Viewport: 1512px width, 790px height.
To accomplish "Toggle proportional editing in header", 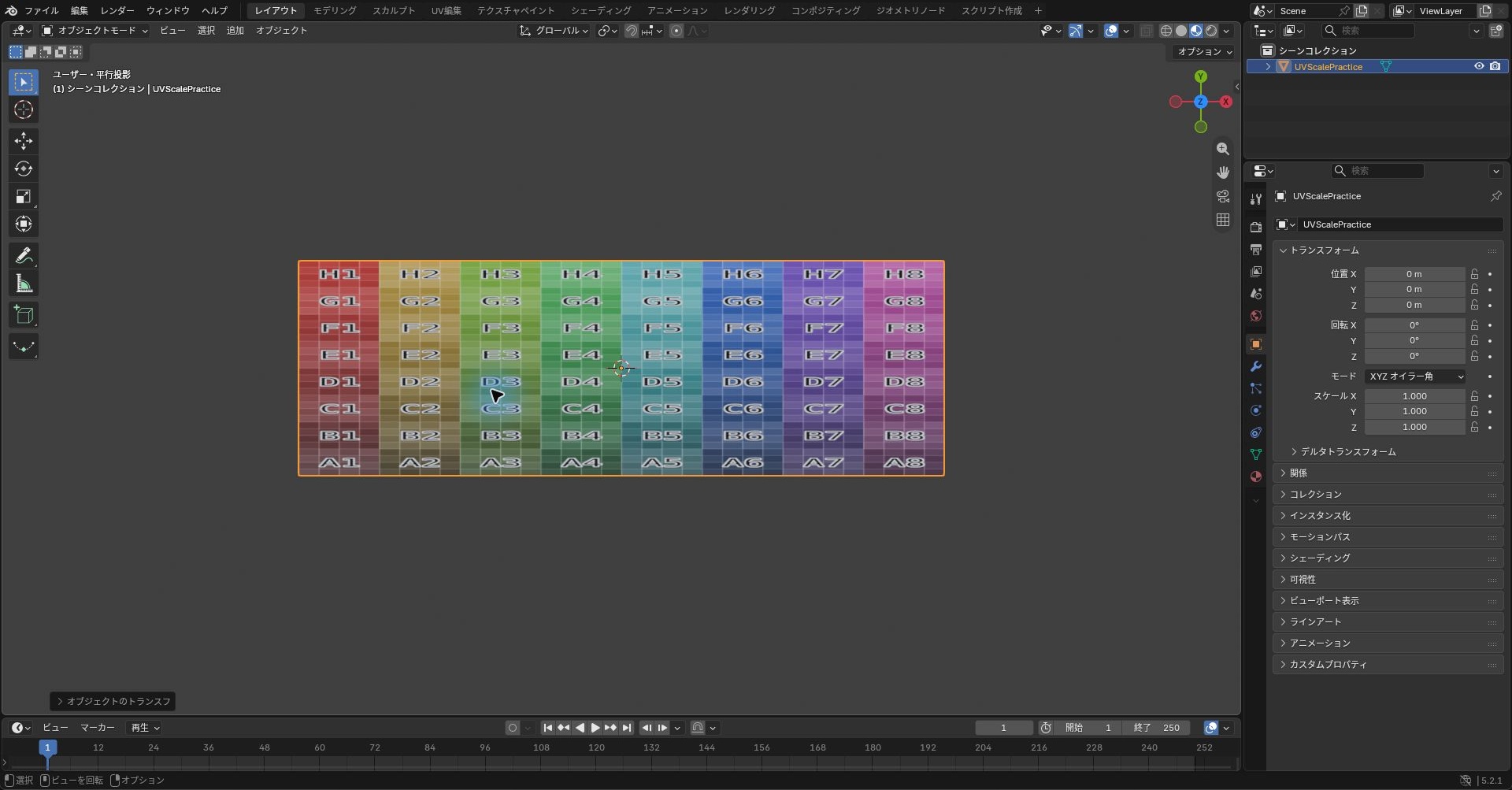I will [x=676, y=31].
